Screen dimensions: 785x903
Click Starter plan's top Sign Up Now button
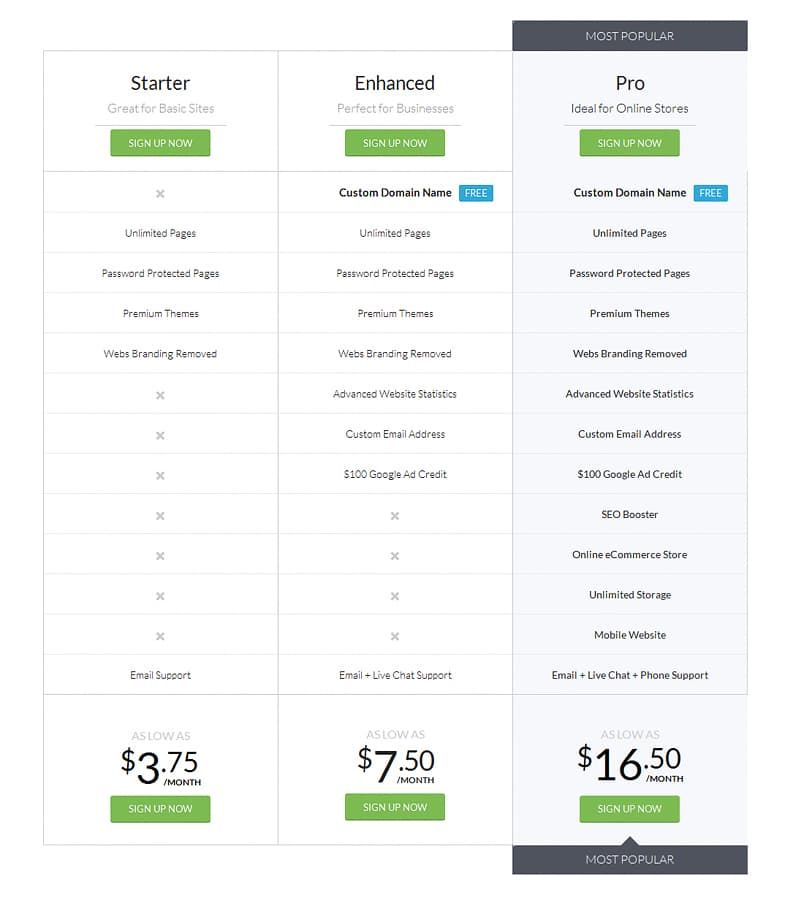pos(160,143)
